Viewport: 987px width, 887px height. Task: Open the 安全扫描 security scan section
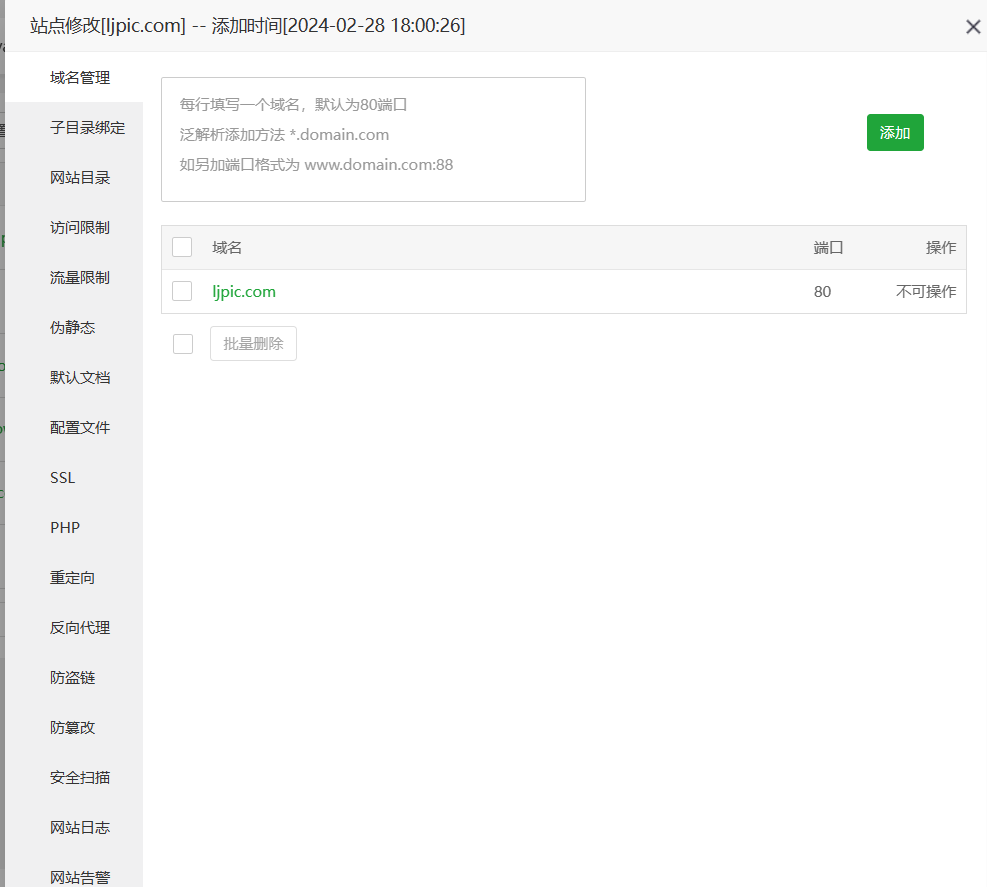80,777
